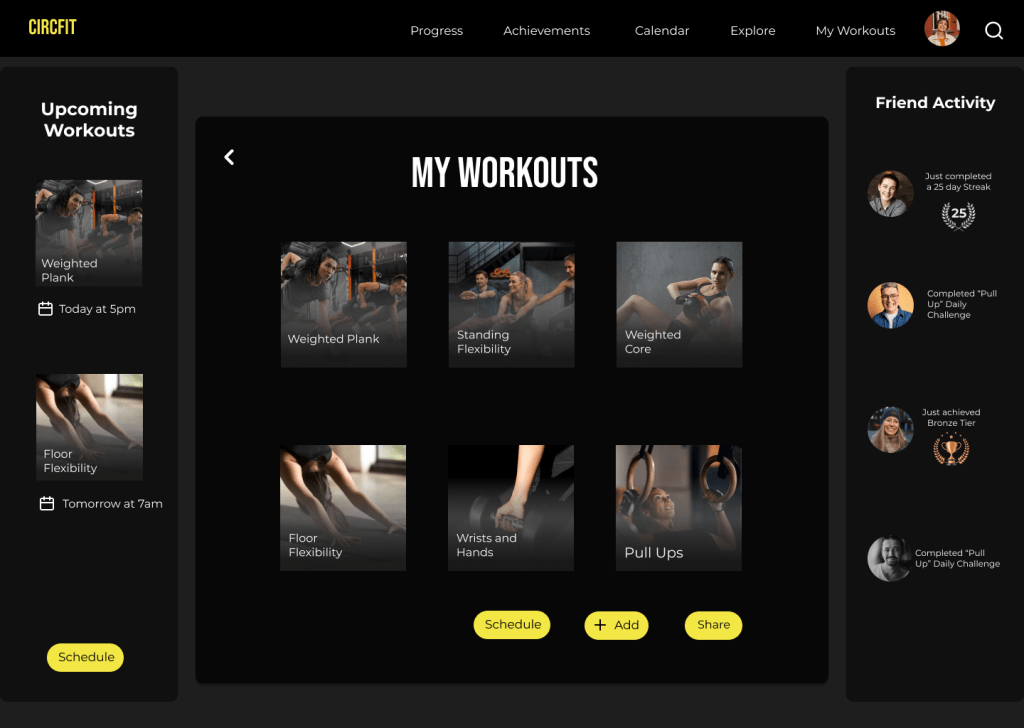
Task: Click the Bronze Tier trophy icon
Action: point(952,449)
